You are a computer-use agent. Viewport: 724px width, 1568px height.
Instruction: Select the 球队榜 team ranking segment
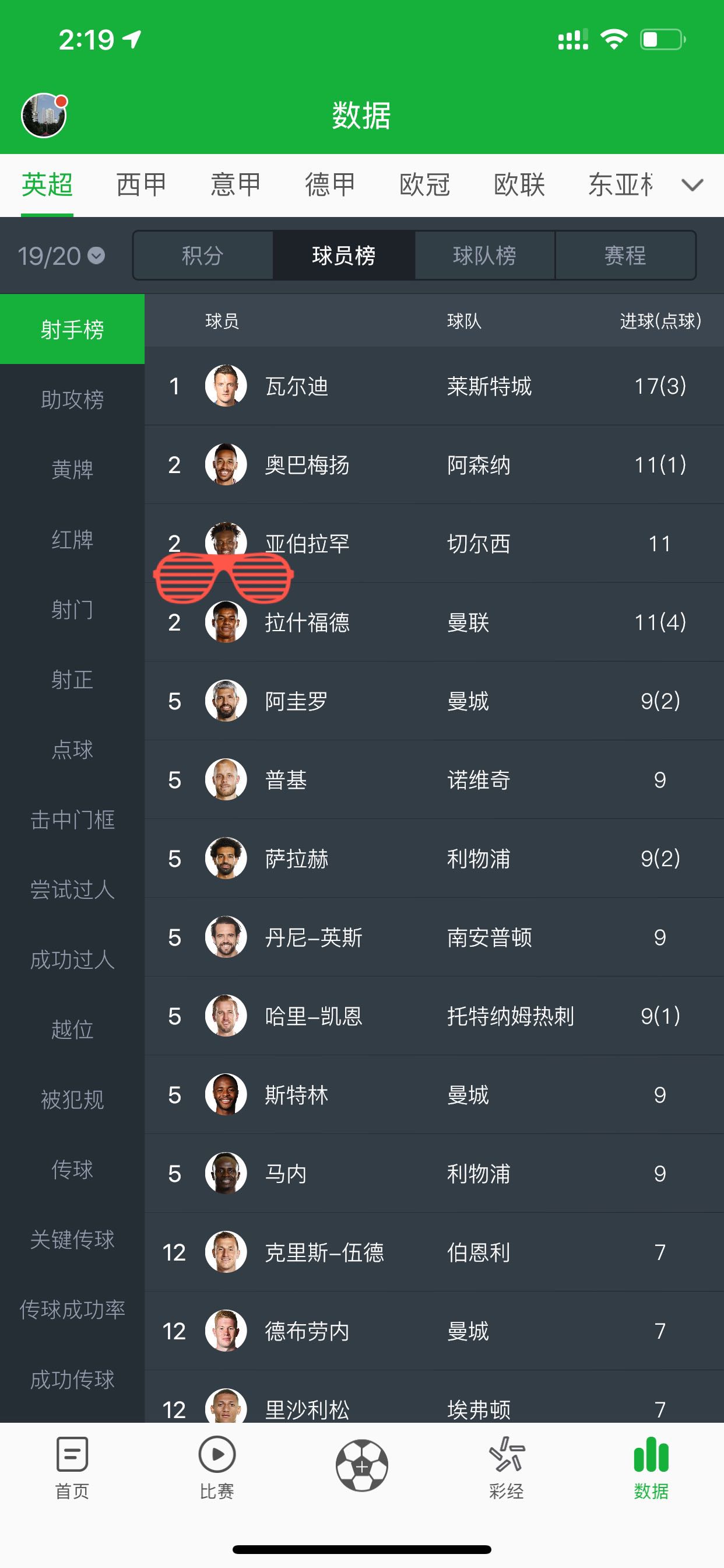pos(484,256)
